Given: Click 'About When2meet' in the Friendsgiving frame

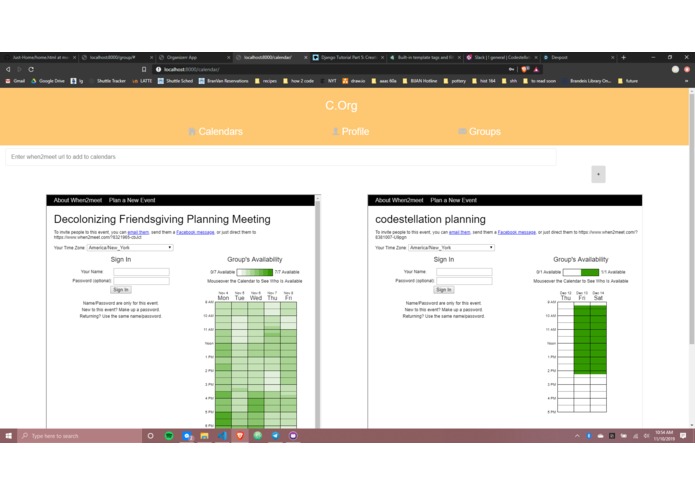Looking at the screenshot, I should click(x=78, y=200).
